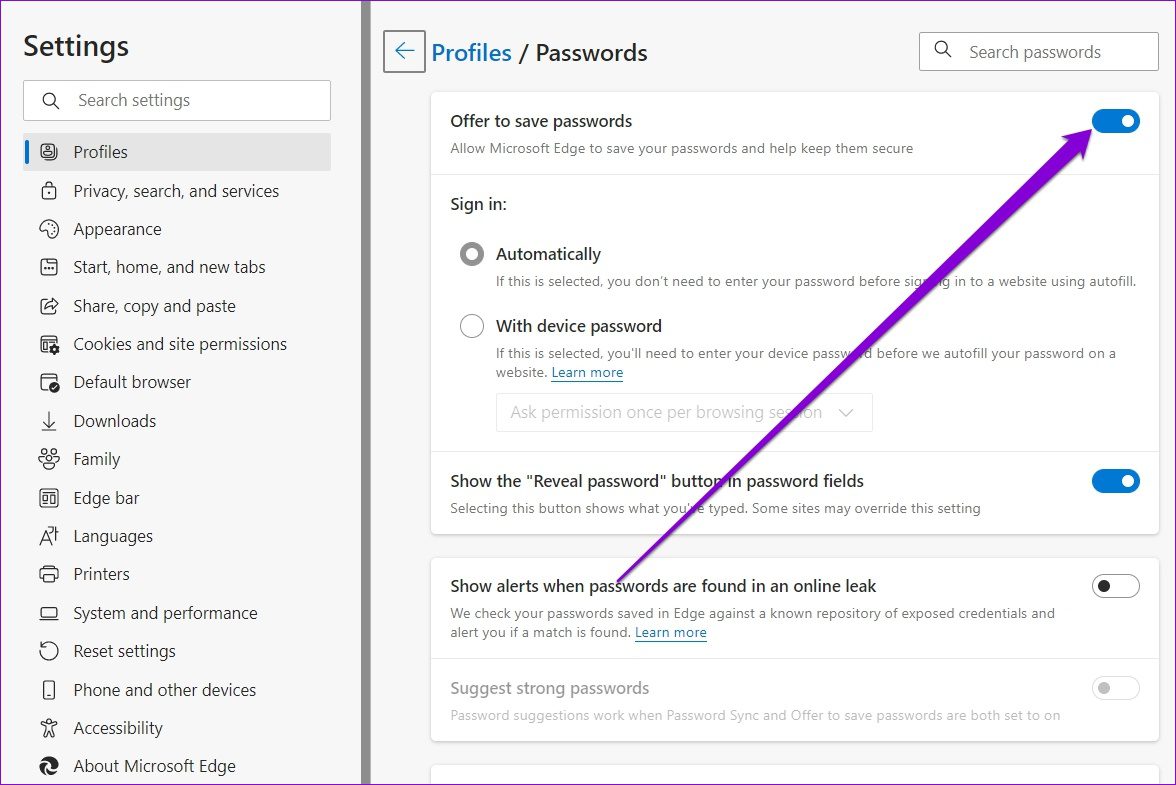Select the Accessibility figure icon
This screenshot has height=785, width=1176.
[x=49, y=728]
